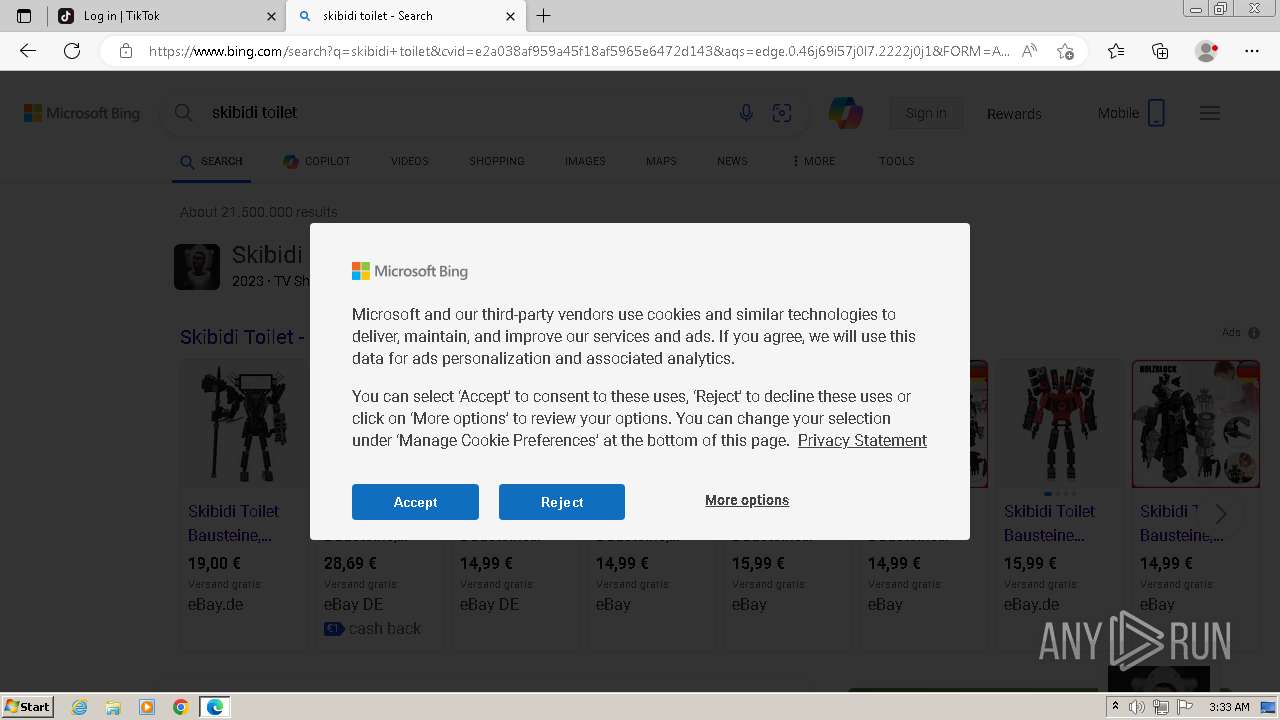Accept cookies in Bing dialog
The width and height of the screenshot is (1280, 720).
click(x=415, y=502)
